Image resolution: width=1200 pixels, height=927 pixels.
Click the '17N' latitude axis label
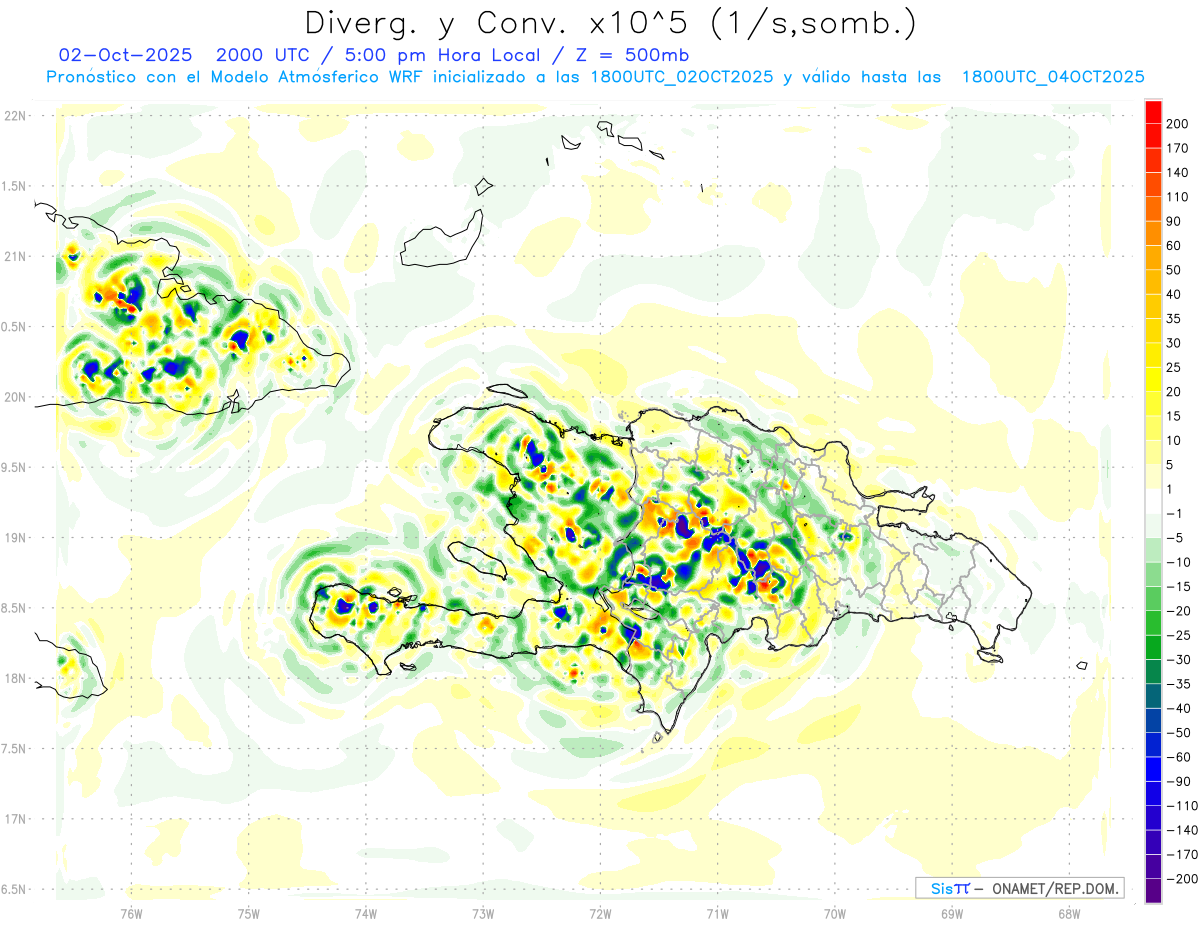16,819
